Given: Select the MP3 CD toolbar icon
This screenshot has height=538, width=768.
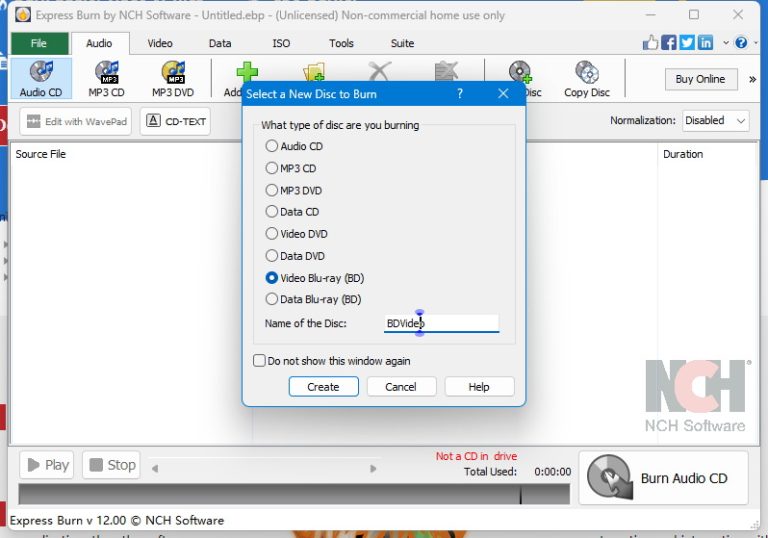Looking at the screenshot, I should 106,79.
